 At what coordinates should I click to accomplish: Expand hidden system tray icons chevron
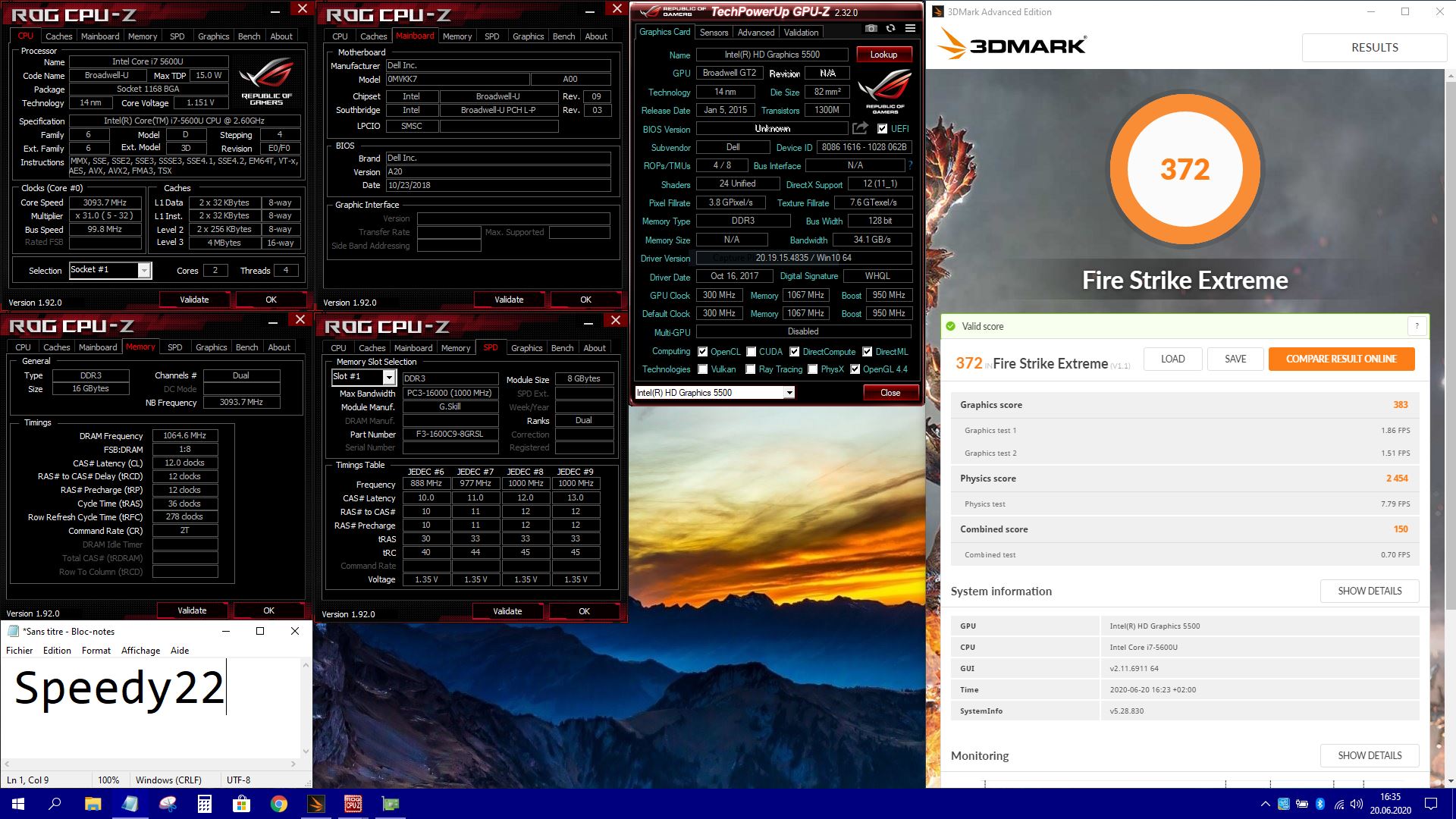pyautogui.click(x=1264, y=804)
